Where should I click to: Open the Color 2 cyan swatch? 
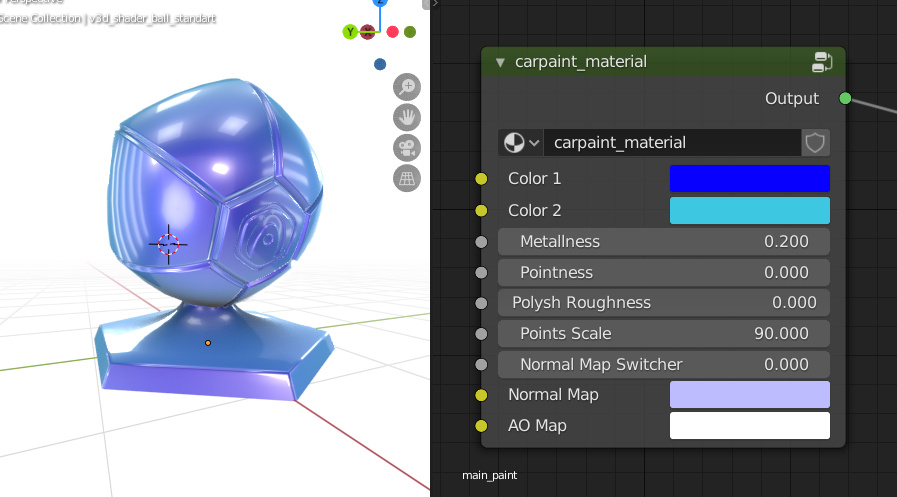point(749,210)
